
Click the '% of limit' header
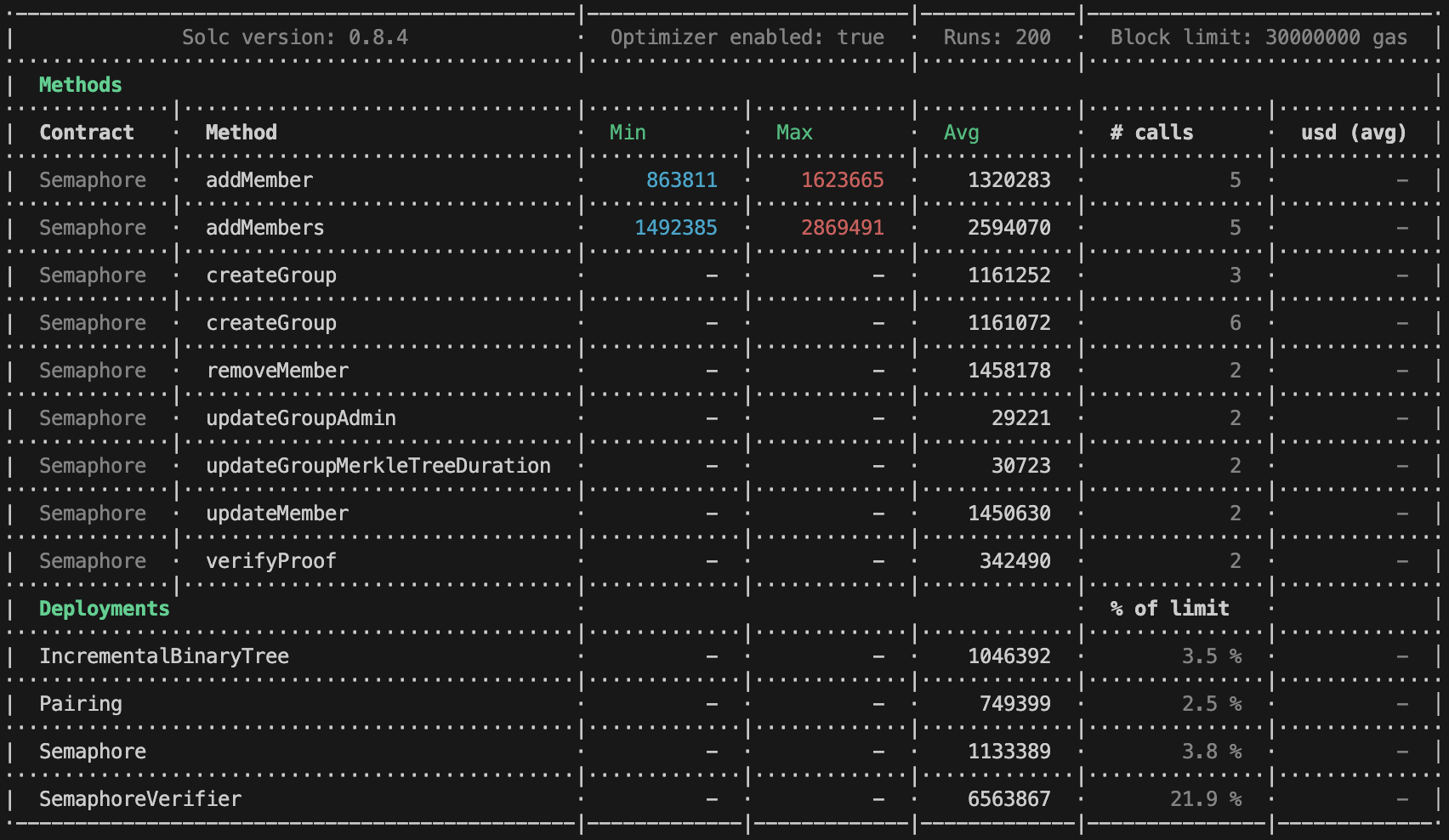pos(1170,609)
